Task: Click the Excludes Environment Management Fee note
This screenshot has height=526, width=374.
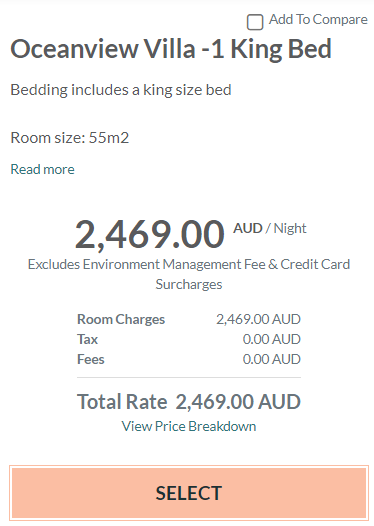Action: click(x=189, y=274)
